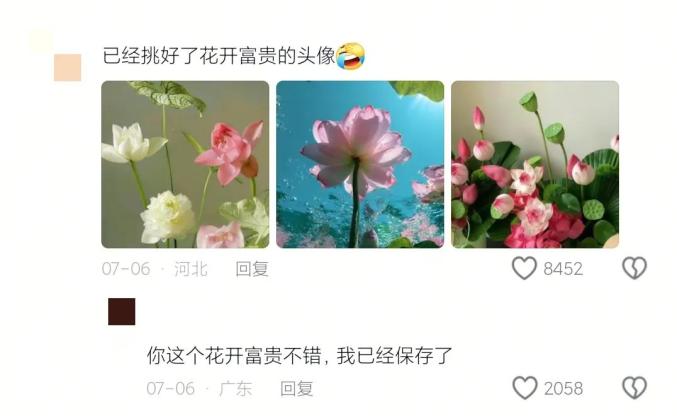The width and height of the screenshot is (677, 416).
Task: Like the reply with 2058 likes
Action: [x=525, y=387]
